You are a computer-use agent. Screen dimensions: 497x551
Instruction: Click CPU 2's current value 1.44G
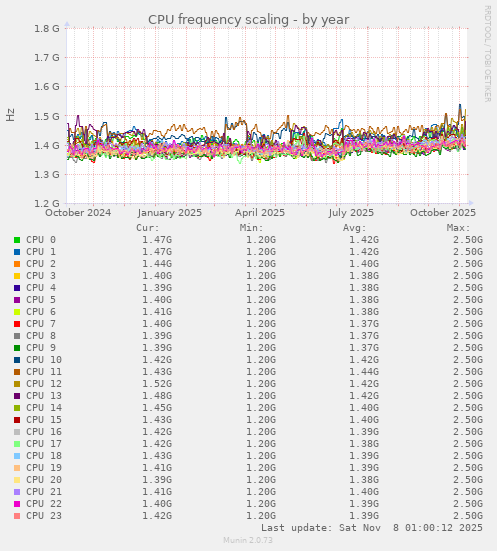pyautogui.click(x=157, y=264)
